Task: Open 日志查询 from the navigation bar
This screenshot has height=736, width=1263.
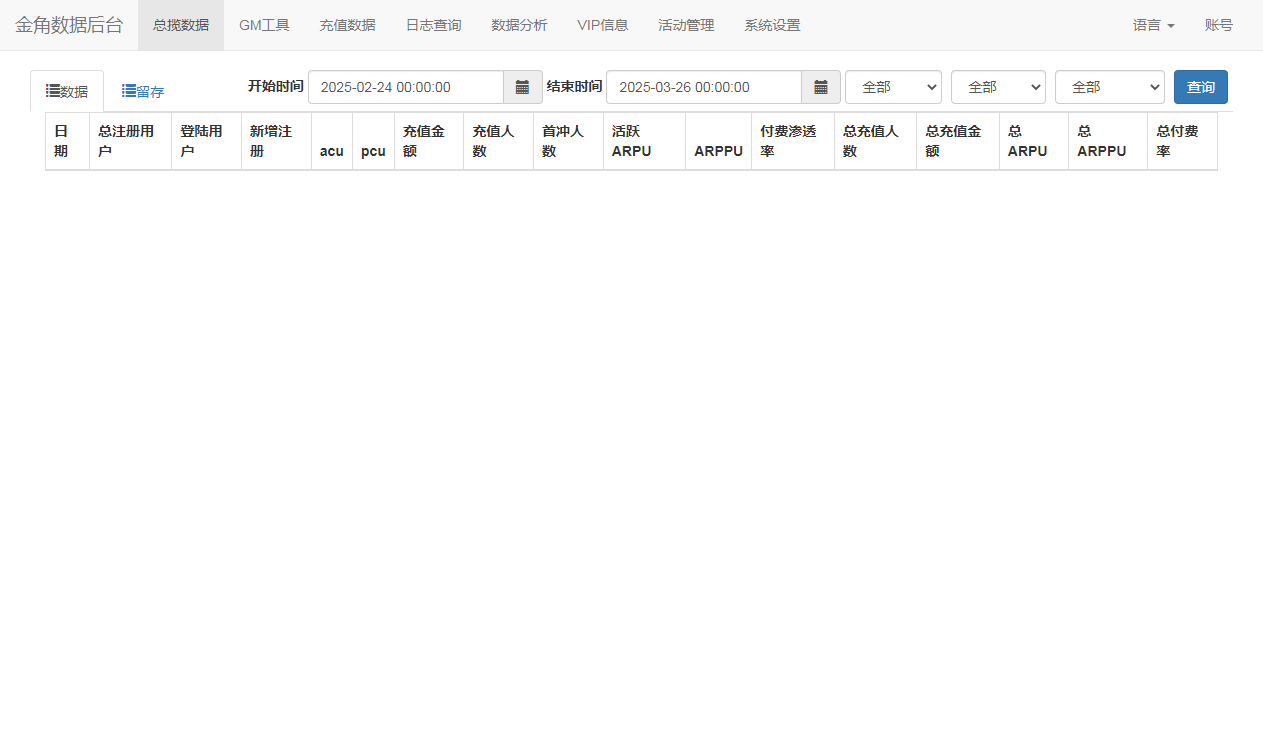Action: click(x=434, y=25)
